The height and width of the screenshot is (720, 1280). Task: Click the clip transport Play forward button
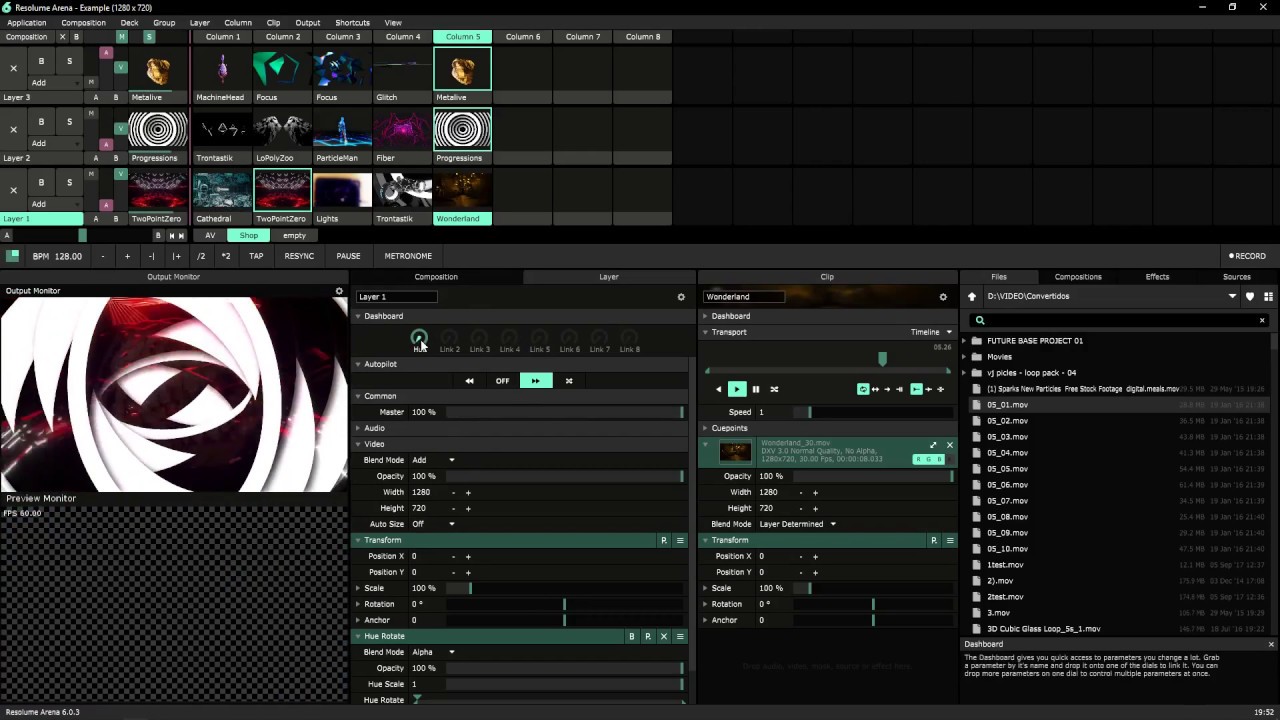pos(737,389)
